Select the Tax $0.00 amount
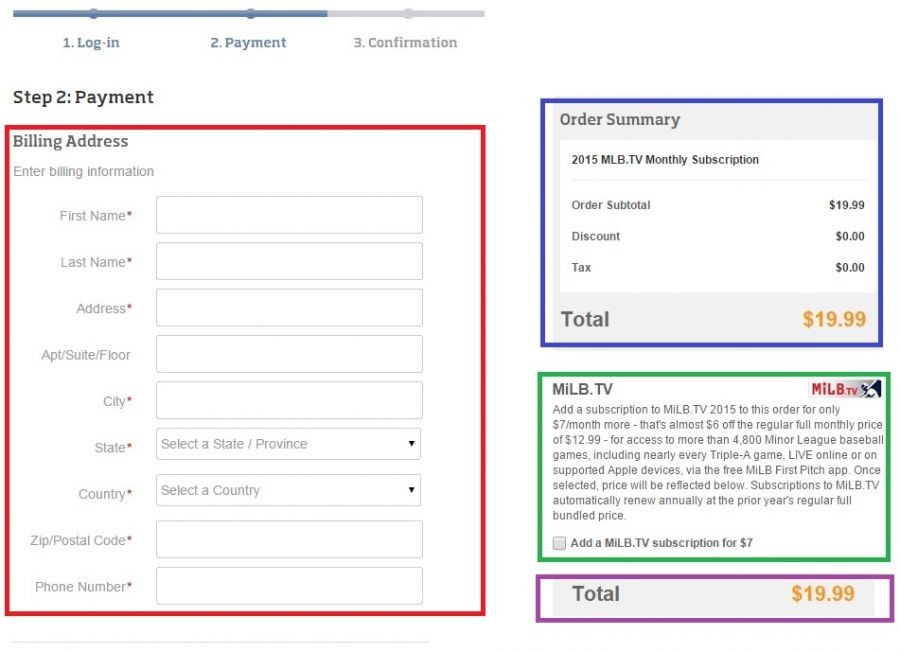Viewport: 900px width, 652px height. click(x=850, y=267)
